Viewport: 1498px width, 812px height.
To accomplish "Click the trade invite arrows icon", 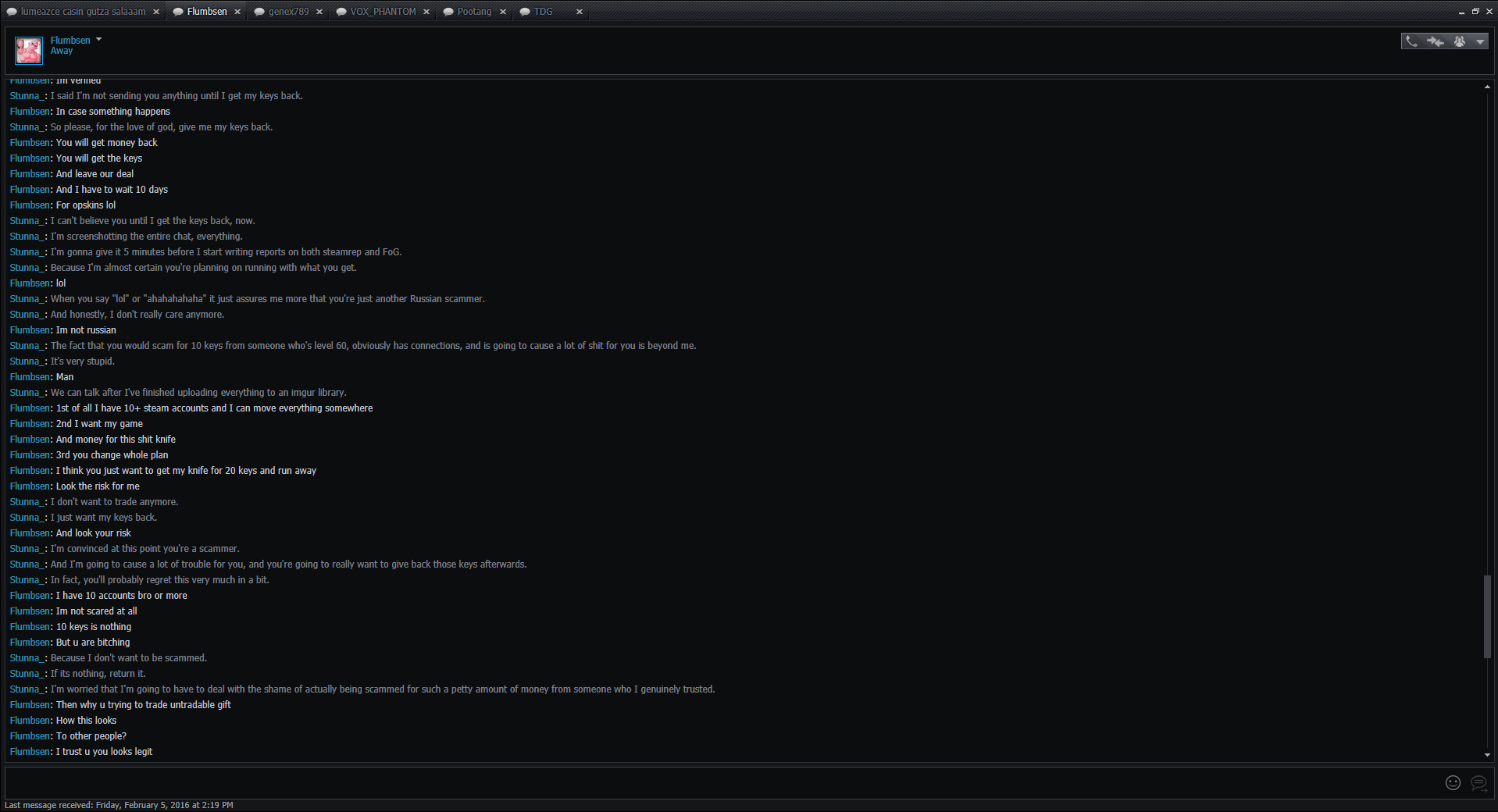I will [1435, 41].
